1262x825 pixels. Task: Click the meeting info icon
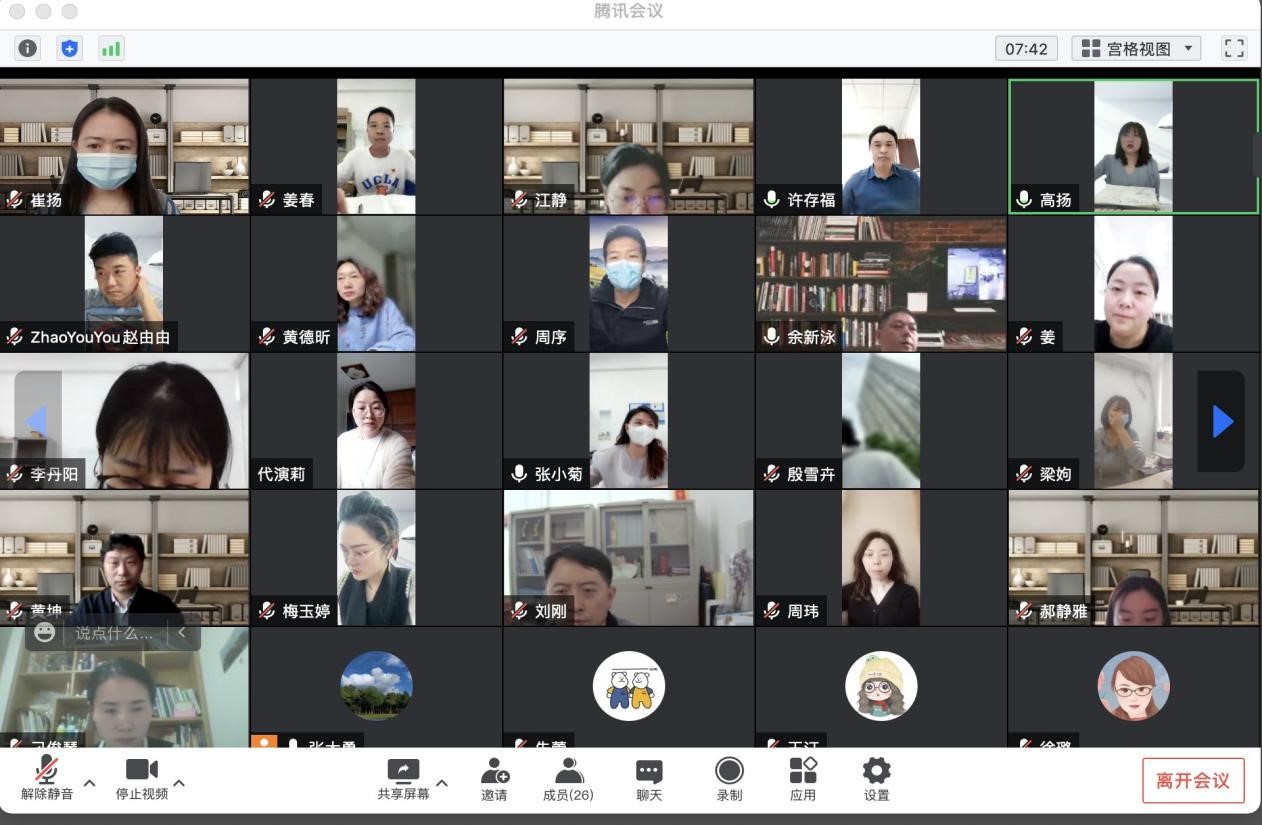pyautogui.click(x=28, y=48)
